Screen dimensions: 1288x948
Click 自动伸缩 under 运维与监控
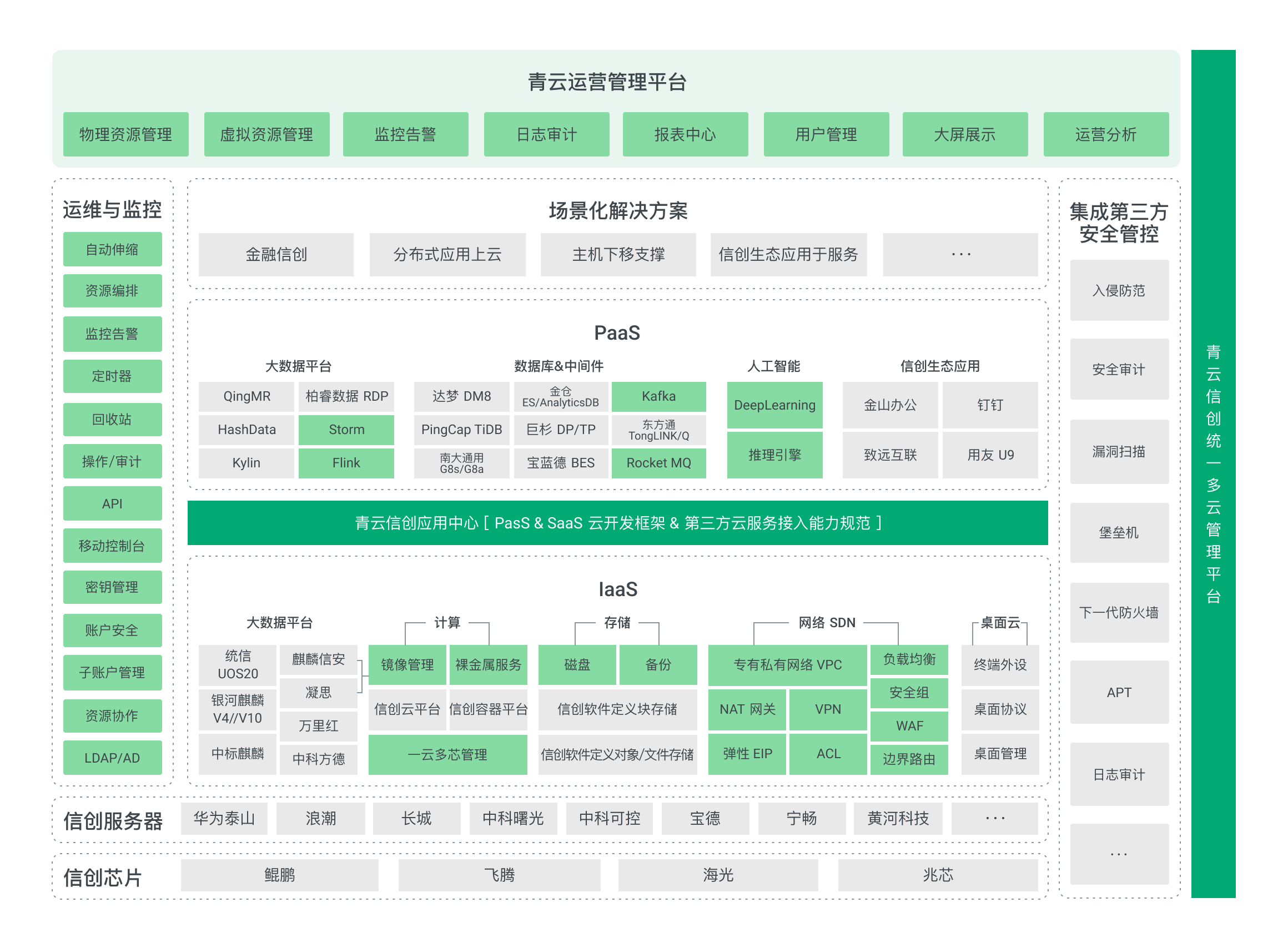tap(113, 249)
